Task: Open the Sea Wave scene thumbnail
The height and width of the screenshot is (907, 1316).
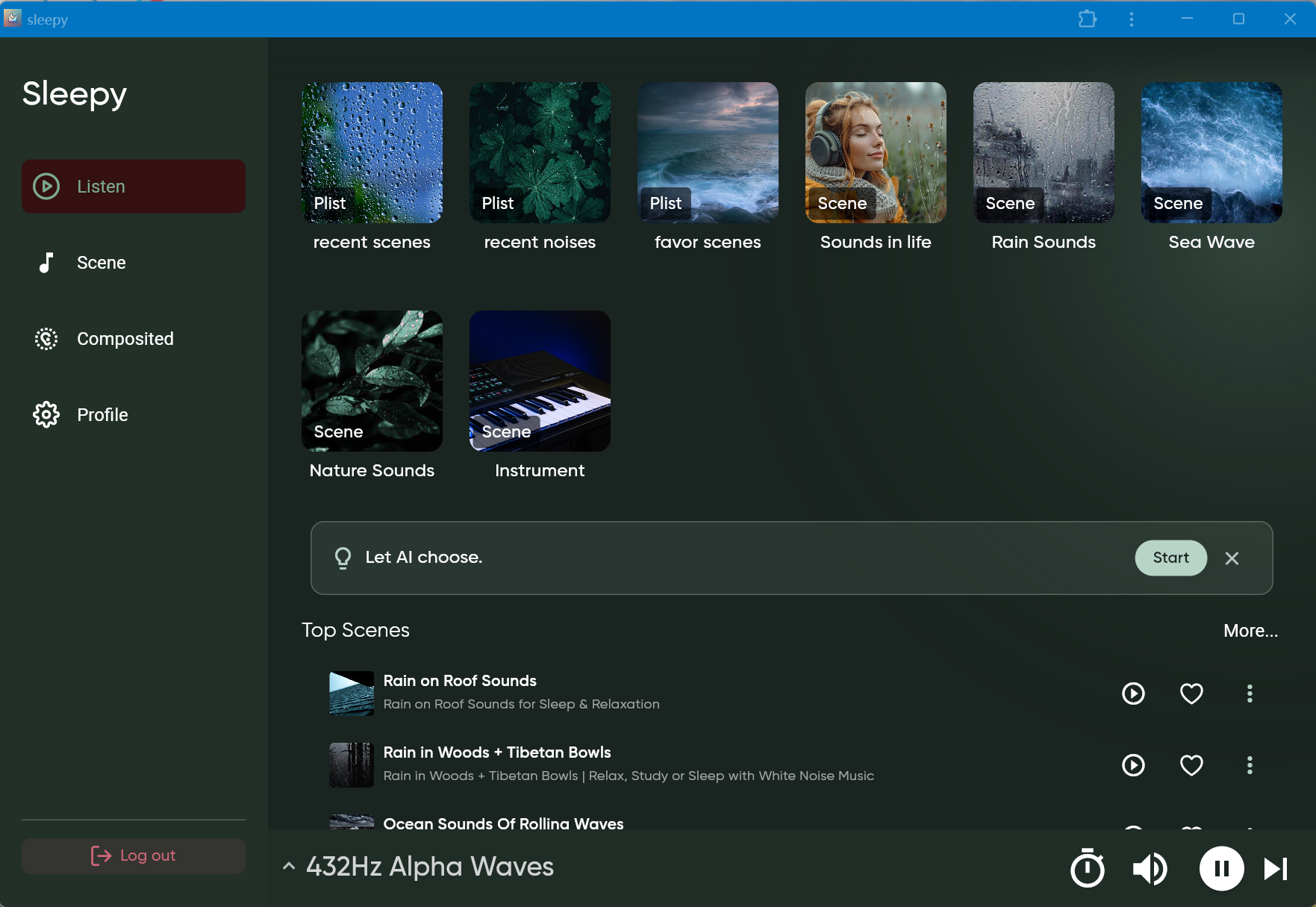Action: pos(1211,153)
